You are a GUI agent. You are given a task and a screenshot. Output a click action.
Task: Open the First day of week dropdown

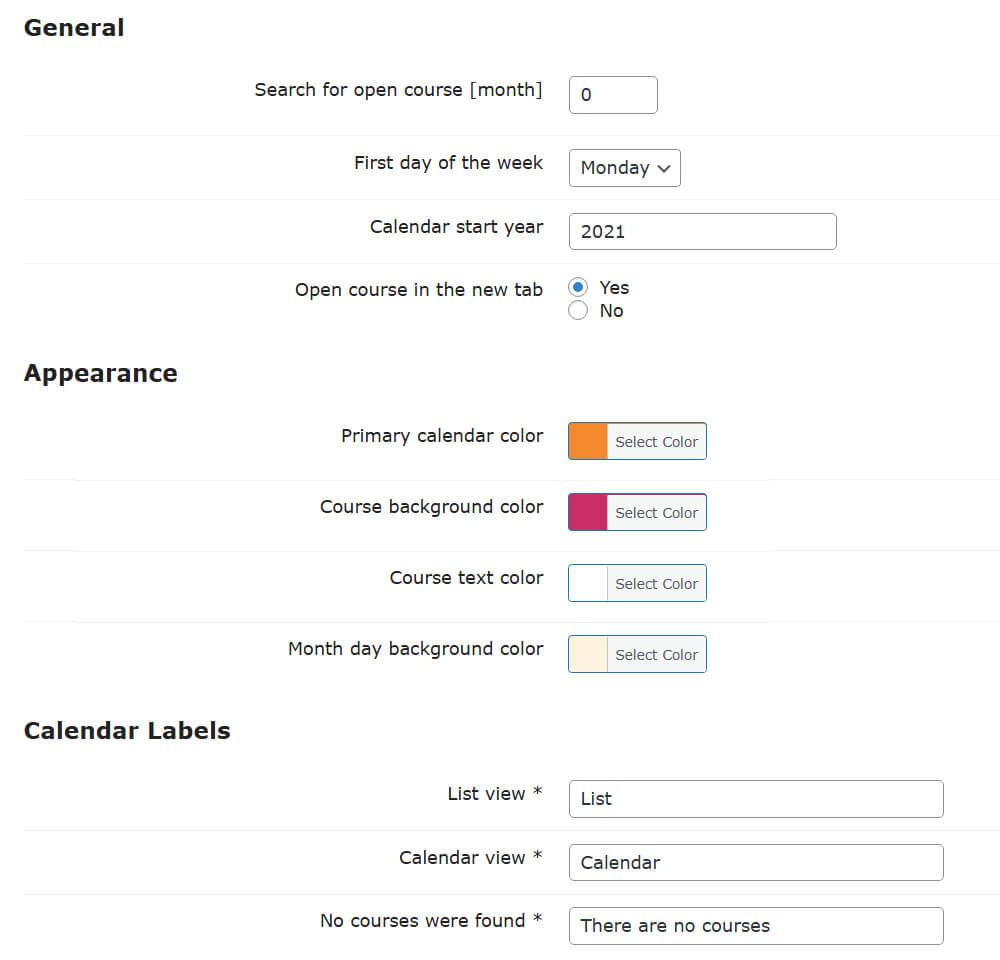click(x=624, y=168)
